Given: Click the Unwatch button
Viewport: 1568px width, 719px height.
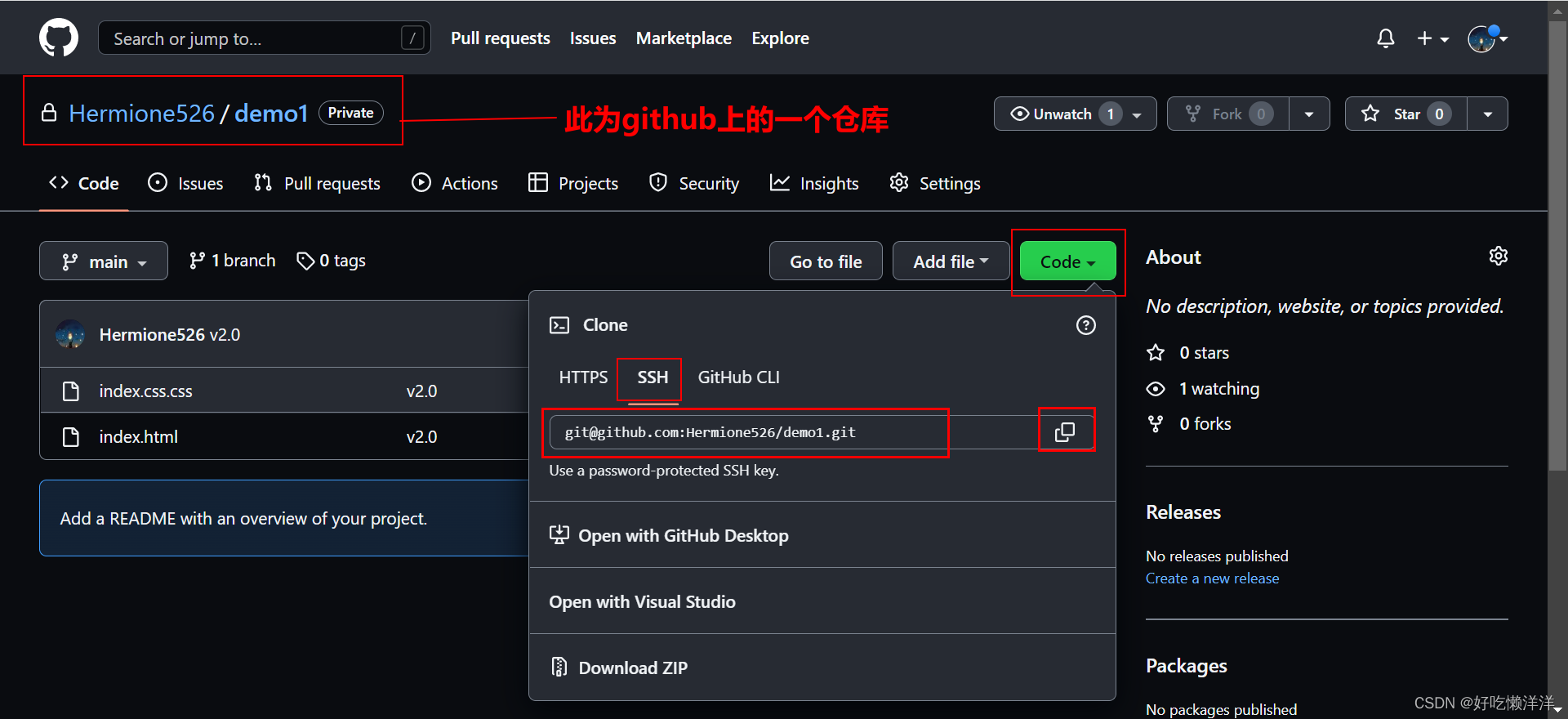Looking at the screenshot, I should click(x=1075, y=114).
